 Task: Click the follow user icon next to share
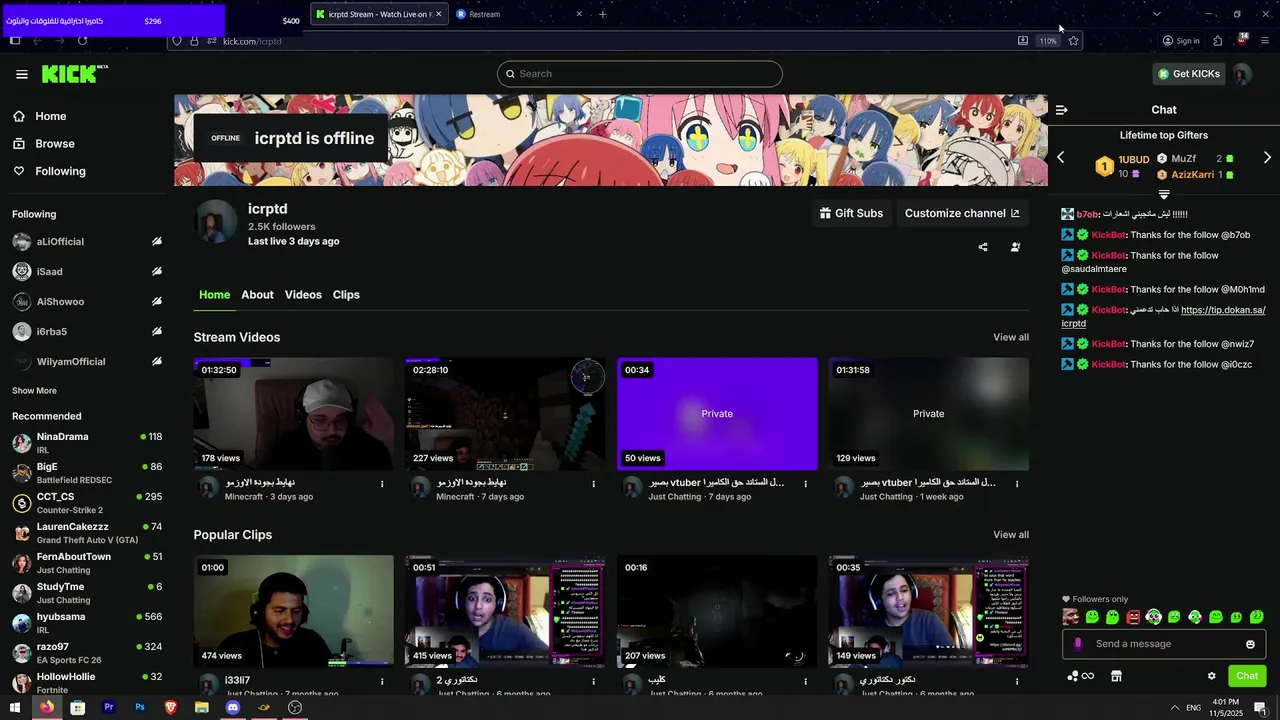pos(1015,247)
